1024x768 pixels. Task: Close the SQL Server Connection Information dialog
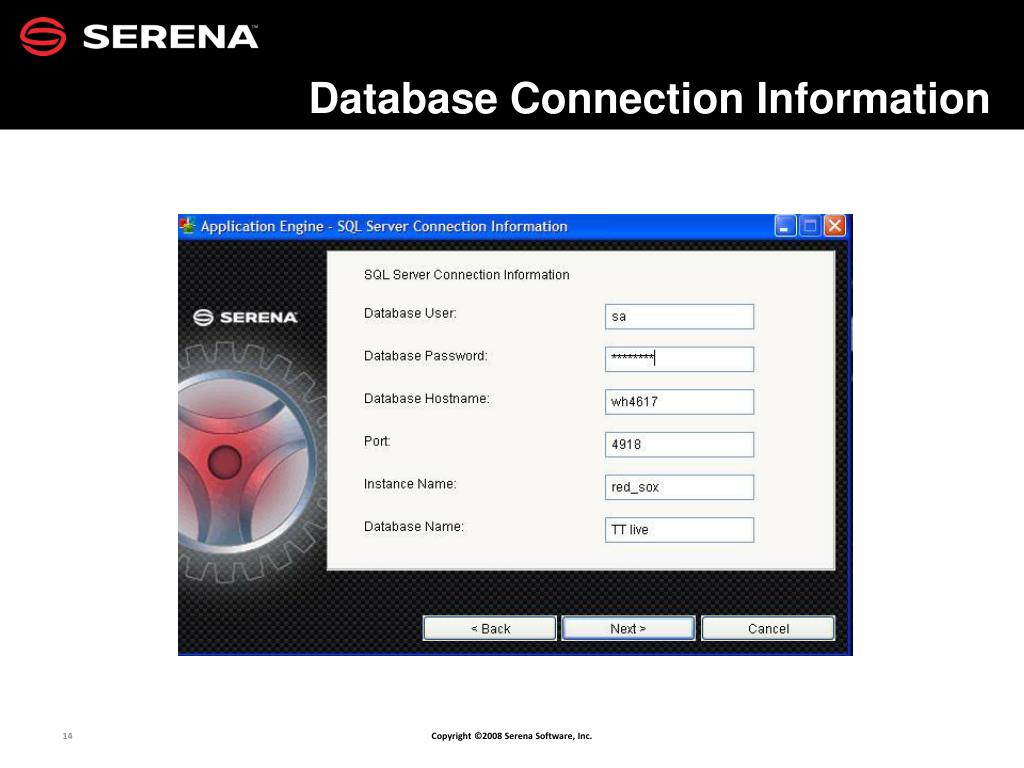coord(835,226)
